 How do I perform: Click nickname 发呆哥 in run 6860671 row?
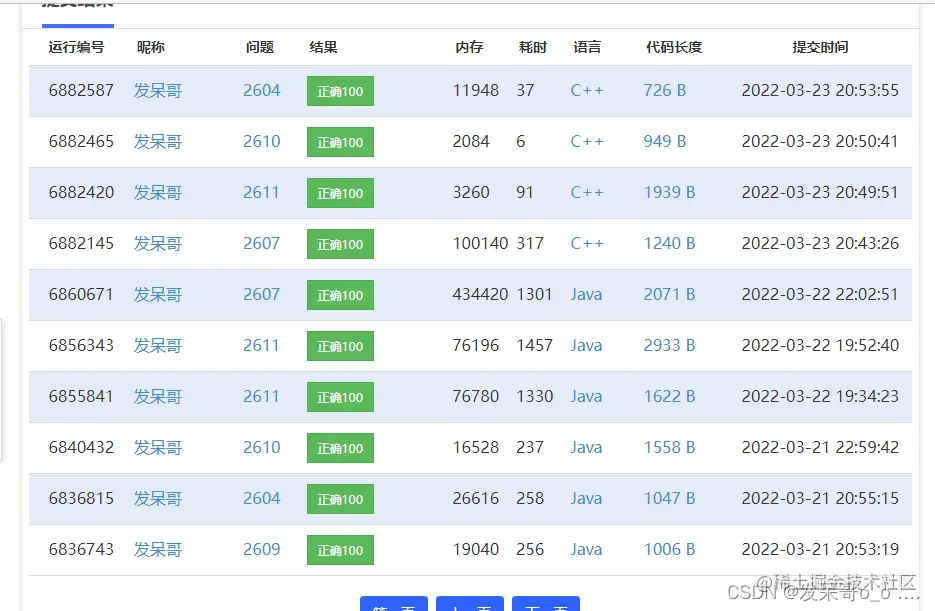[157, 294]
